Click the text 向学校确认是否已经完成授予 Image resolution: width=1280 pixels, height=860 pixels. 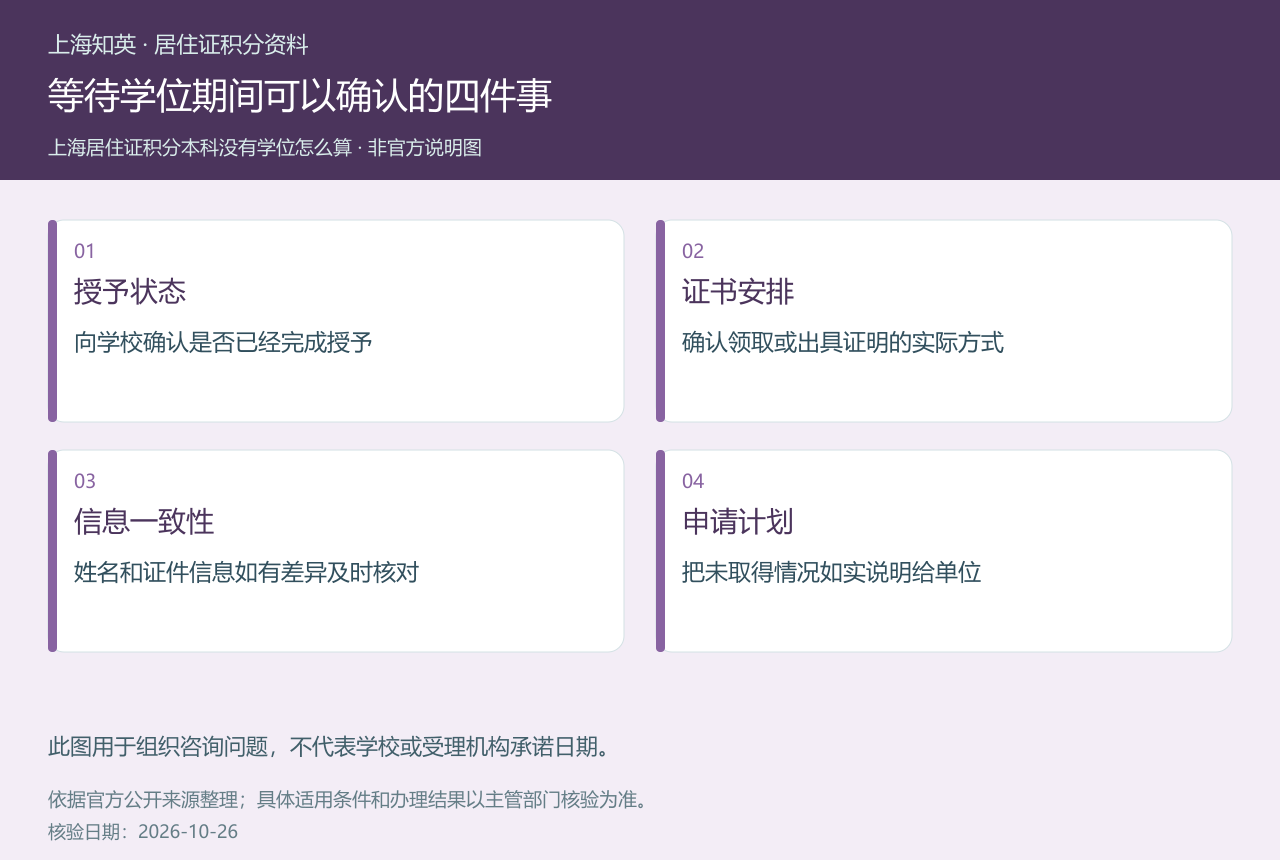pyautogui.click(x=223, y=343)
